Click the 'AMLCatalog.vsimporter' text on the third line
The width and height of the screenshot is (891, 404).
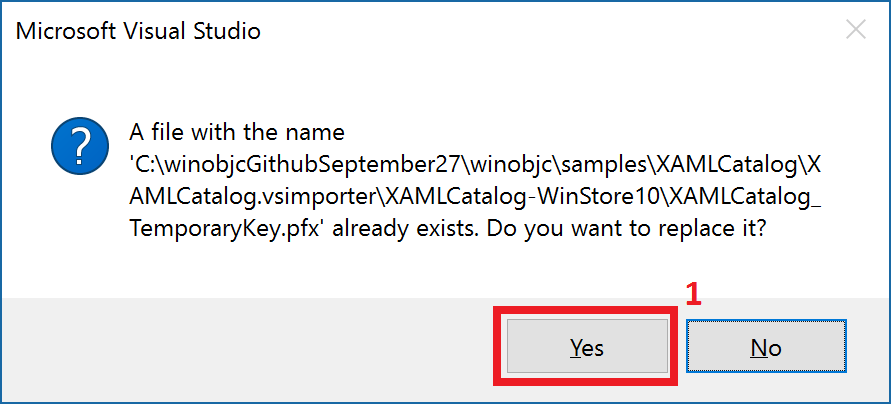point(253,196)
